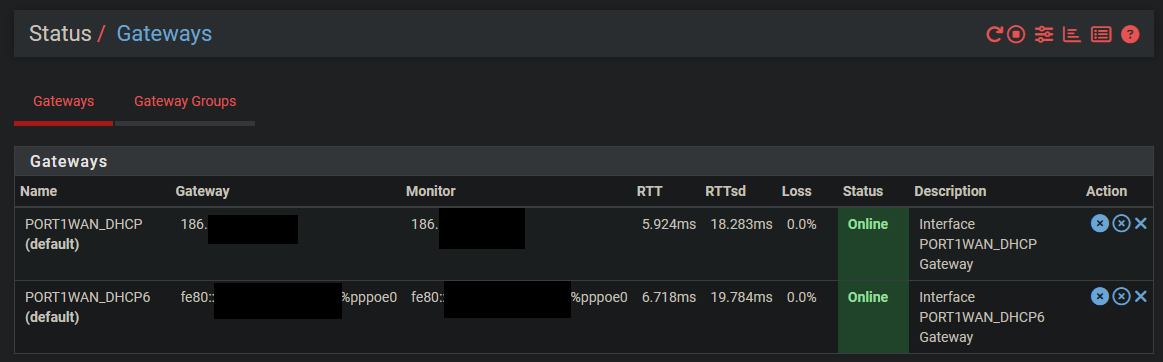The height and width of the screenshot is (362, 1163).
Task: Click the Online status of PORT1WAN_DHCP6
Action: 868,297
